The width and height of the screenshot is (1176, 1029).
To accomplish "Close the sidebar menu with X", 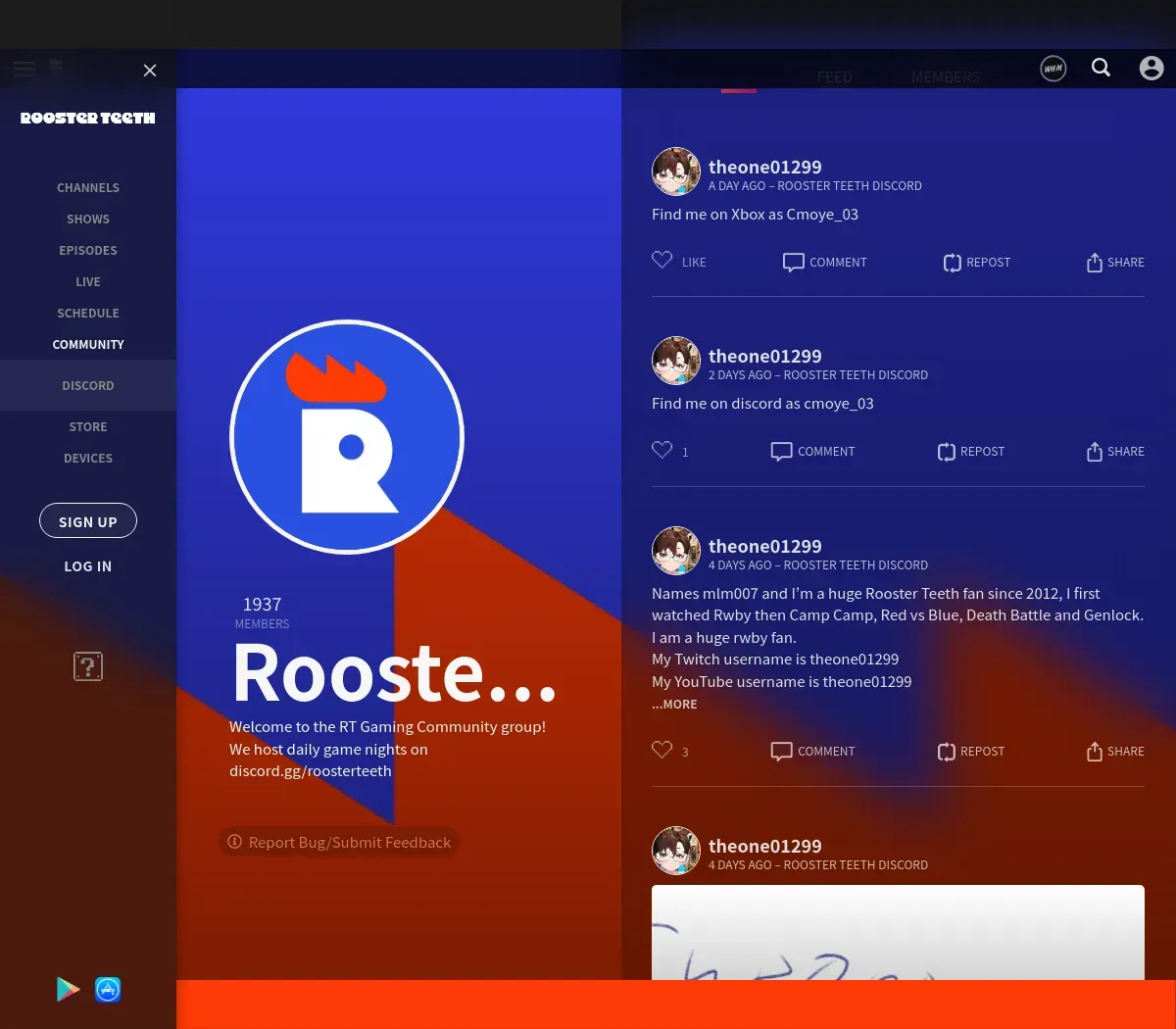I will pyautogui.click(x=150, y=70).
